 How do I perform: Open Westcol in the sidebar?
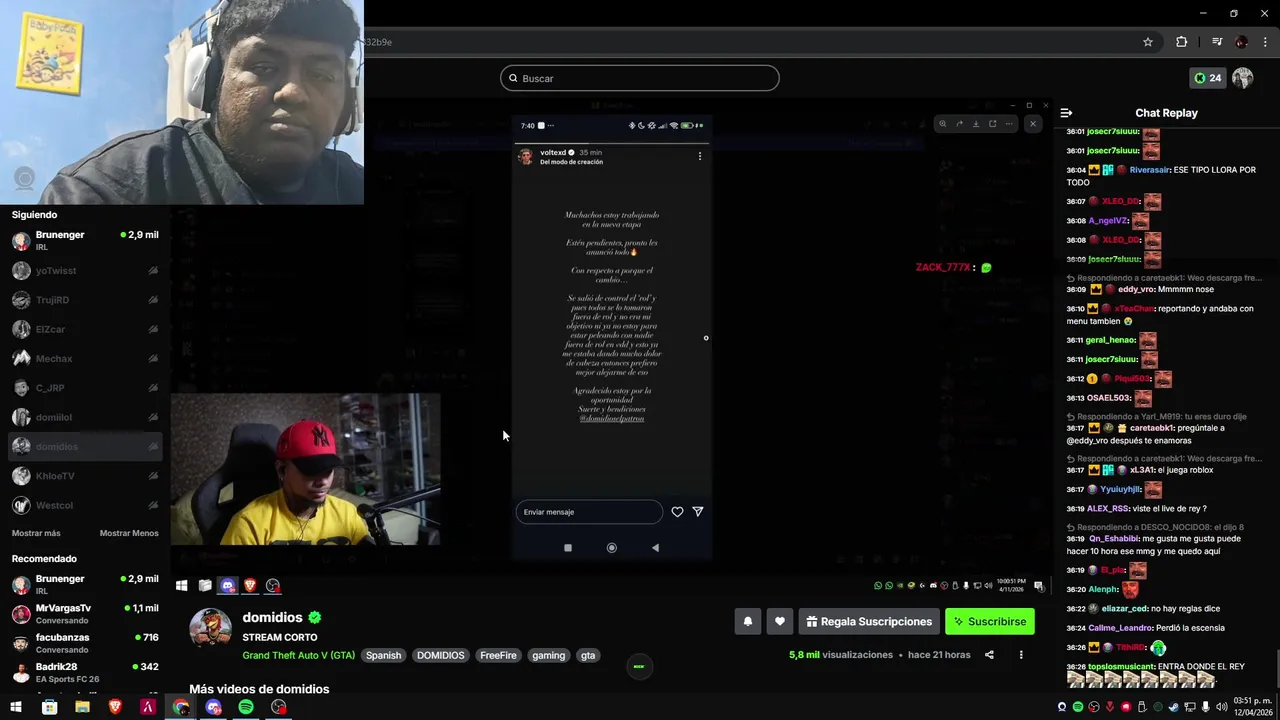tap(85, 505)
